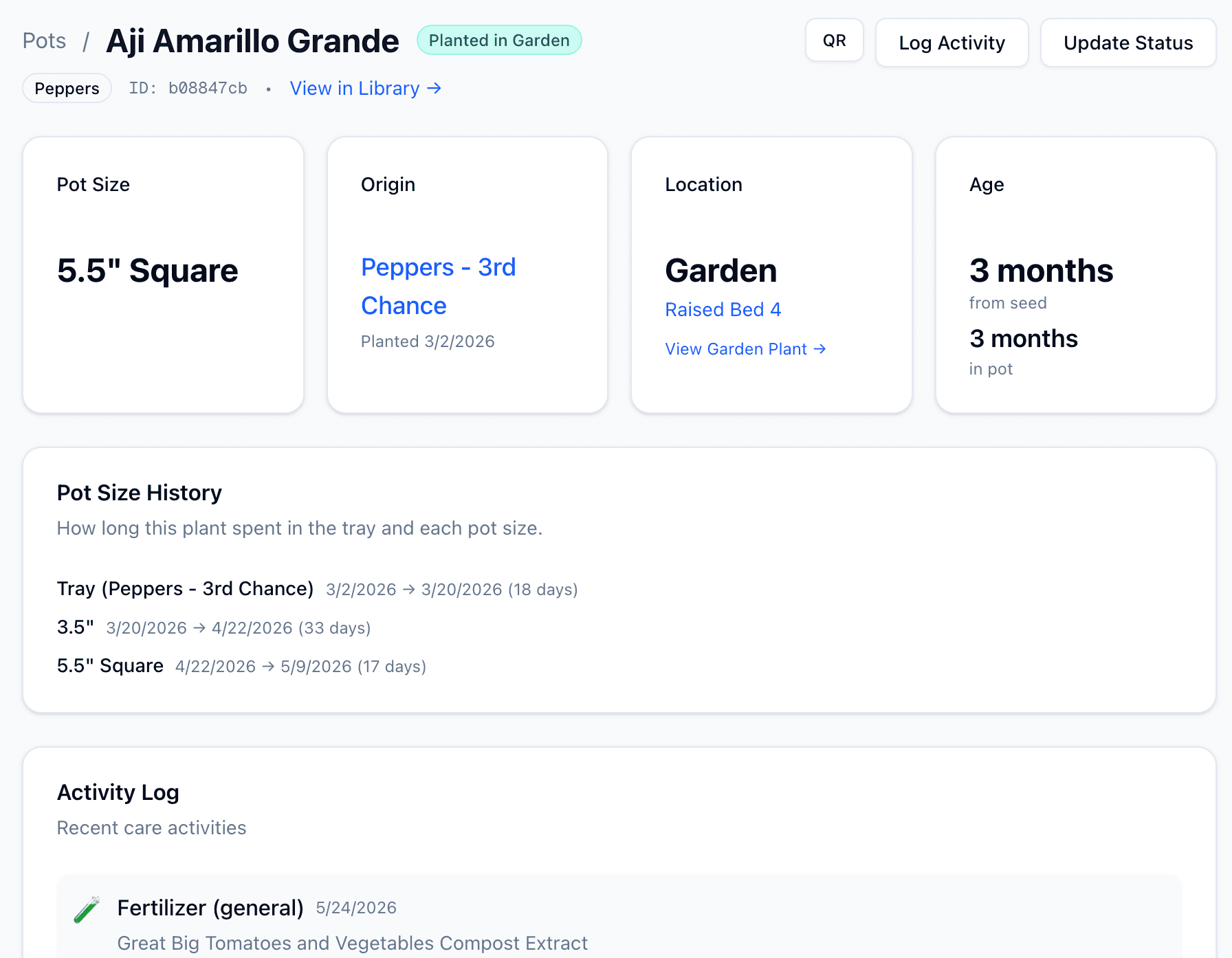Open the Raised Bed 4 link
Screen dimensions: 1232x958
coord(723,310)
